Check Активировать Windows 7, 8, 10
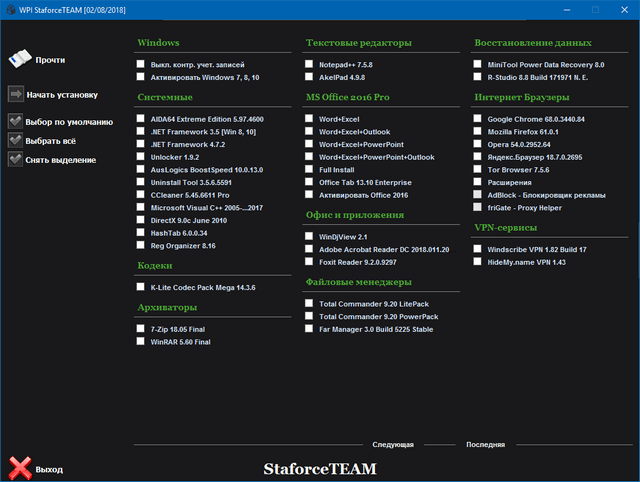This screenshot has height=482, width=640. click(140, 77)
